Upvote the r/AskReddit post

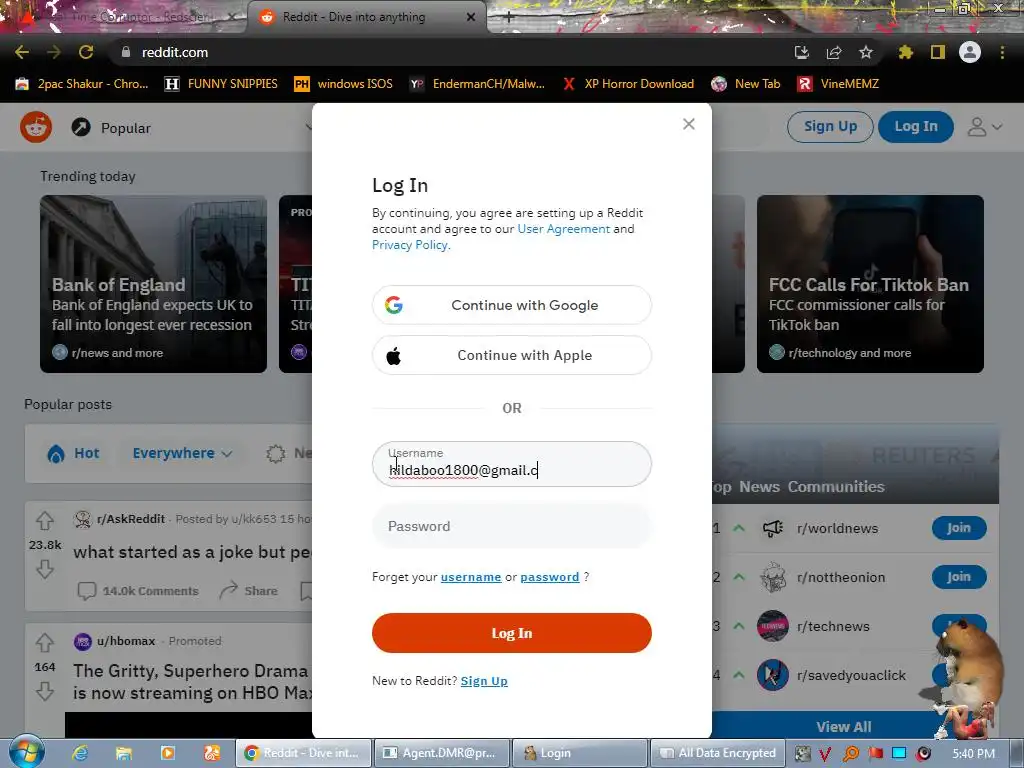pyautogui.click(x=44, y=520)
